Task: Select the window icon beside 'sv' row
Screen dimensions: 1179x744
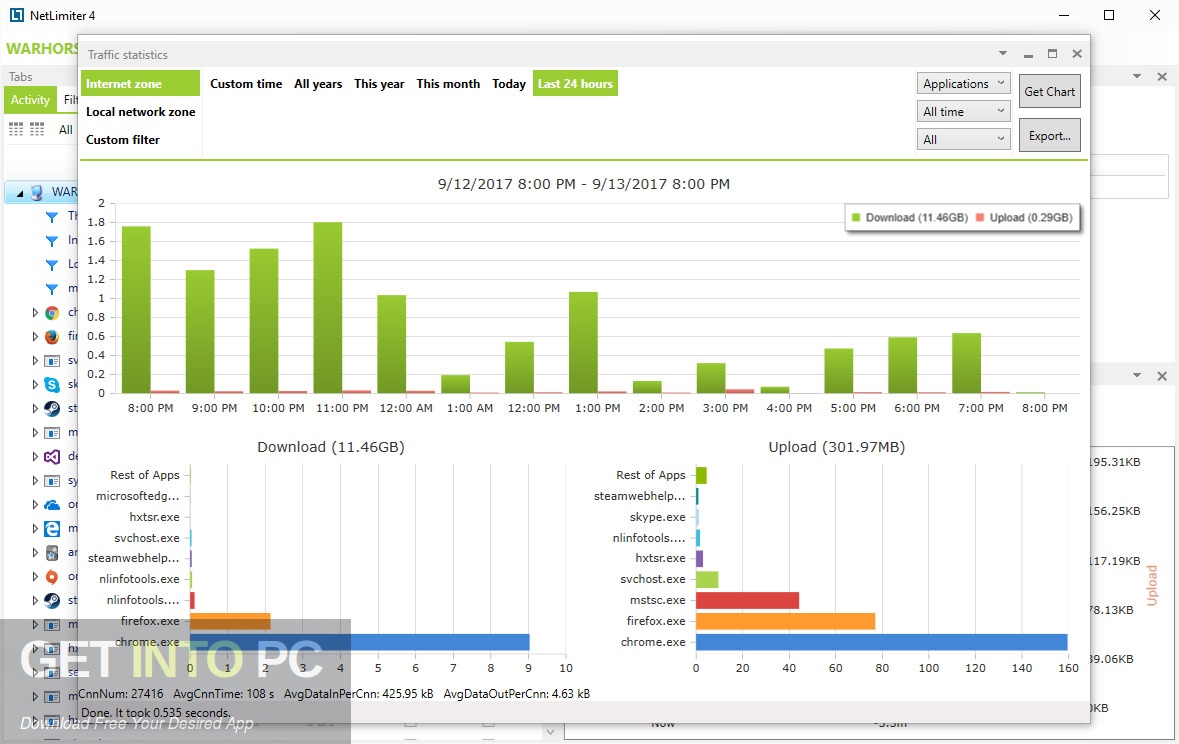Action: click(x=52, y=360)
